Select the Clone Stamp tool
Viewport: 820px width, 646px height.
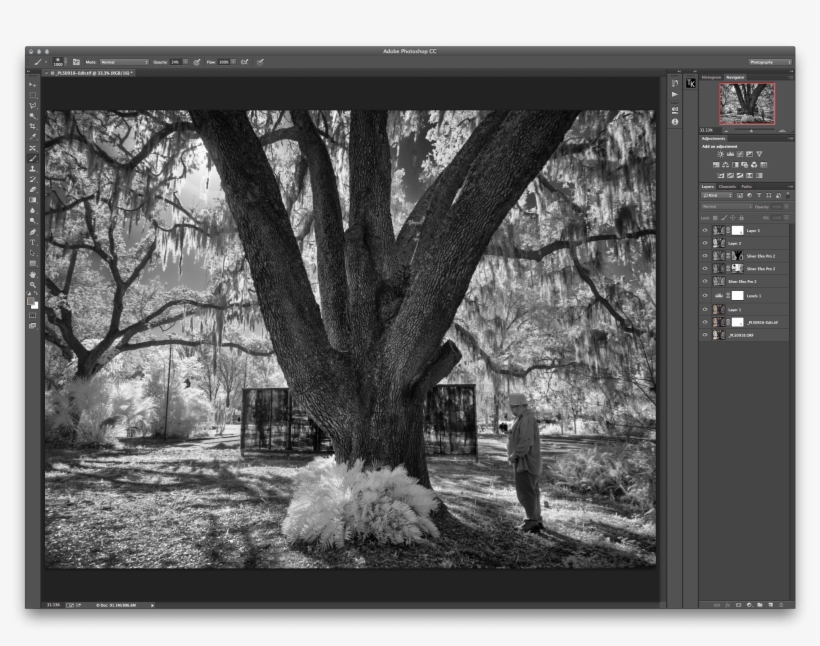coord(32,168)
